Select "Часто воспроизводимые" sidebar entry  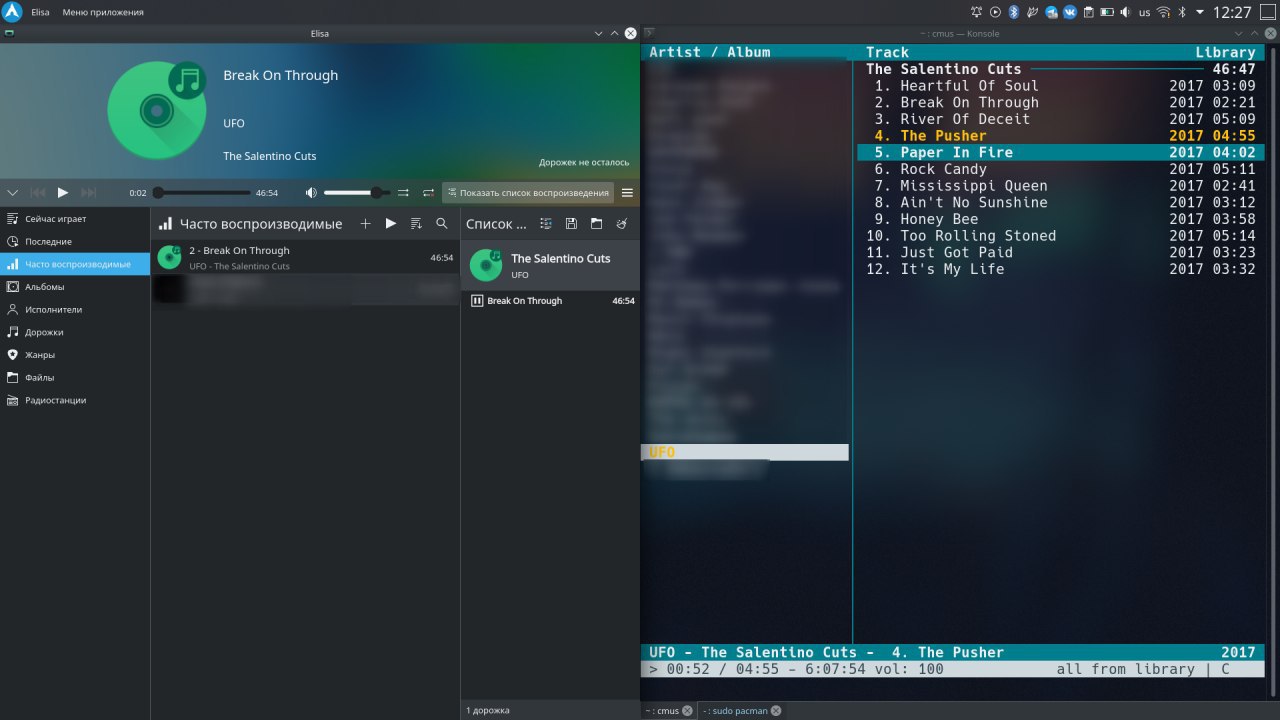[x=75, y=264]
